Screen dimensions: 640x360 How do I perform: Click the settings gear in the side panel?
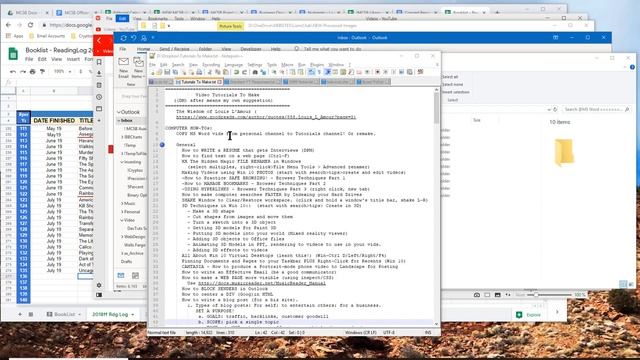tap(99, 285)
